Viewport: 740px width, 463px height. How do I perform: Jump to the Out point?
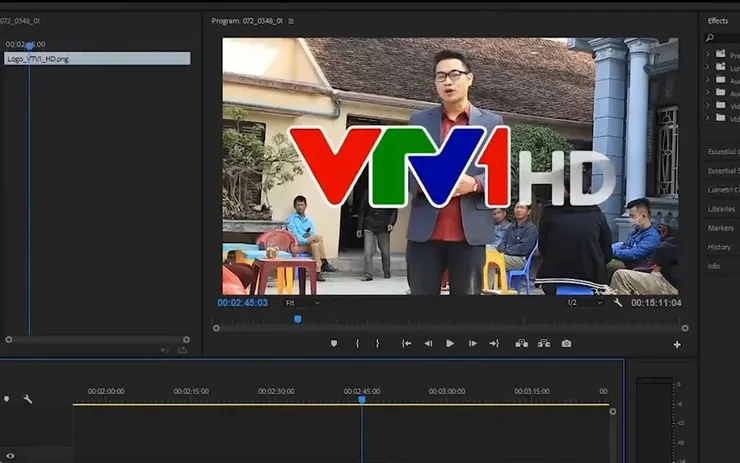click(x=494, y=344)
